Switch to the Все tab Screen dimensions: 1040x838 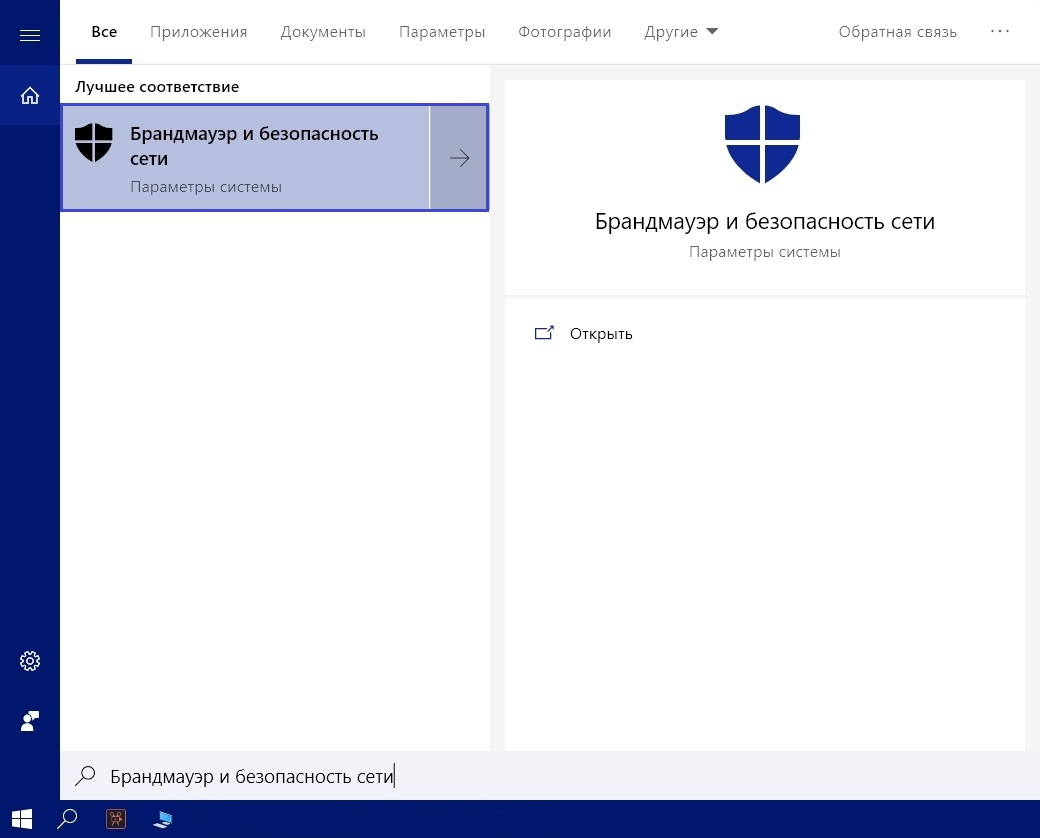point(104,32)
